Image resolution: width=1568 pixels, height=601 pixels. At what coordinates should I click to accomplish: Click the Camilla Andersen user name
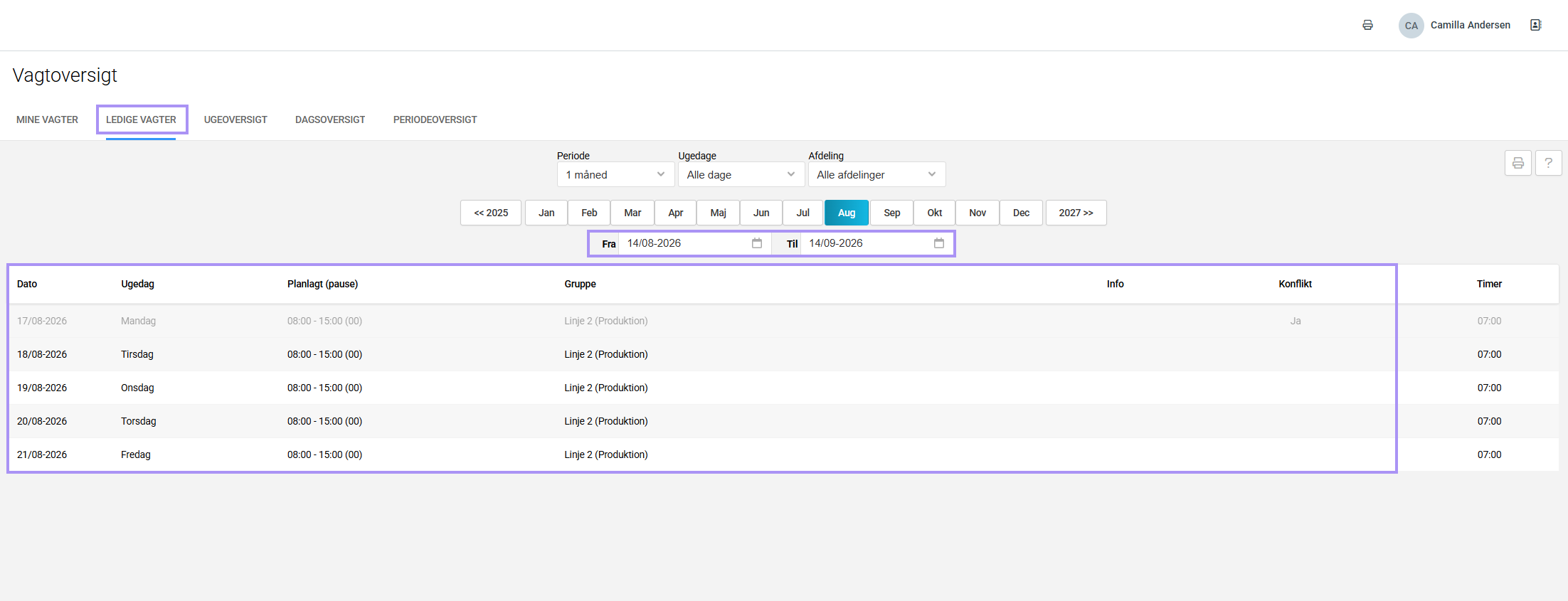pyautogui.click(x=1470, y=25)
